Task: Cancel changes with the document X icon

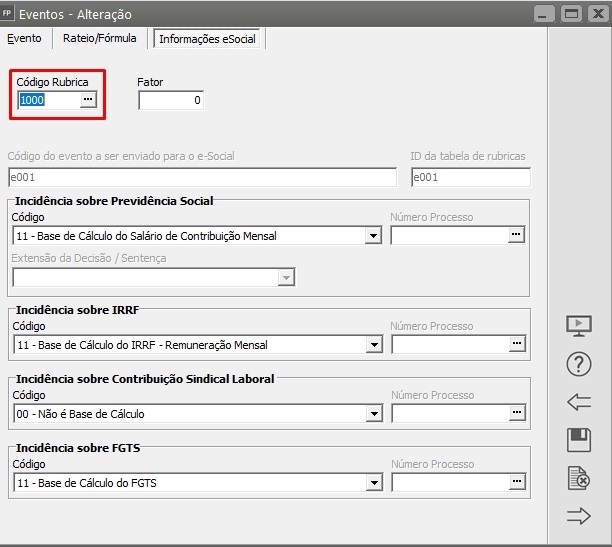Action: [579, 478]
